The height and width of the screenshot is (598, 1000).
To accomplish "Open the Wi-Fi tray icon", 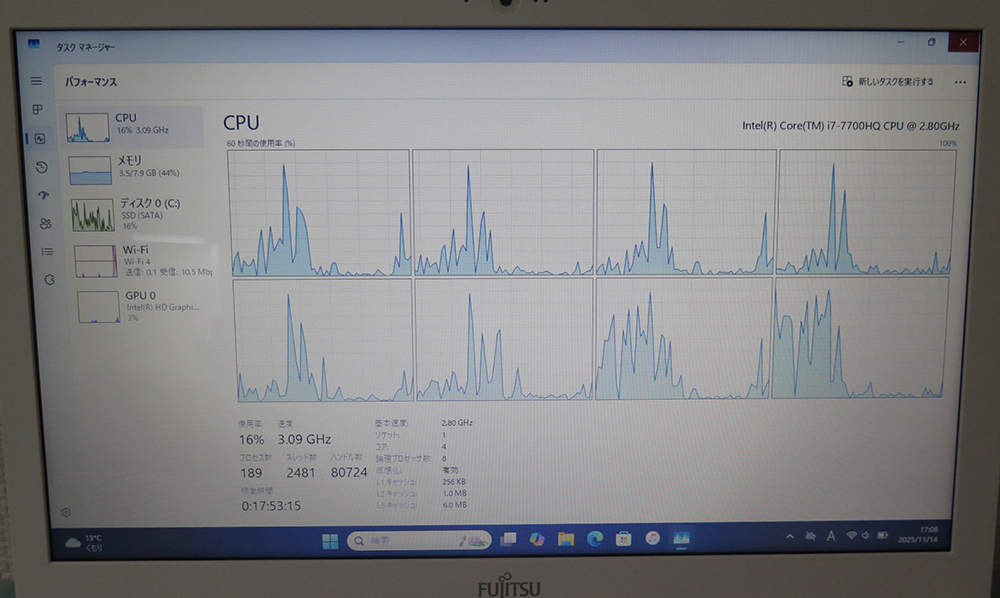I will tap(851, 536).
